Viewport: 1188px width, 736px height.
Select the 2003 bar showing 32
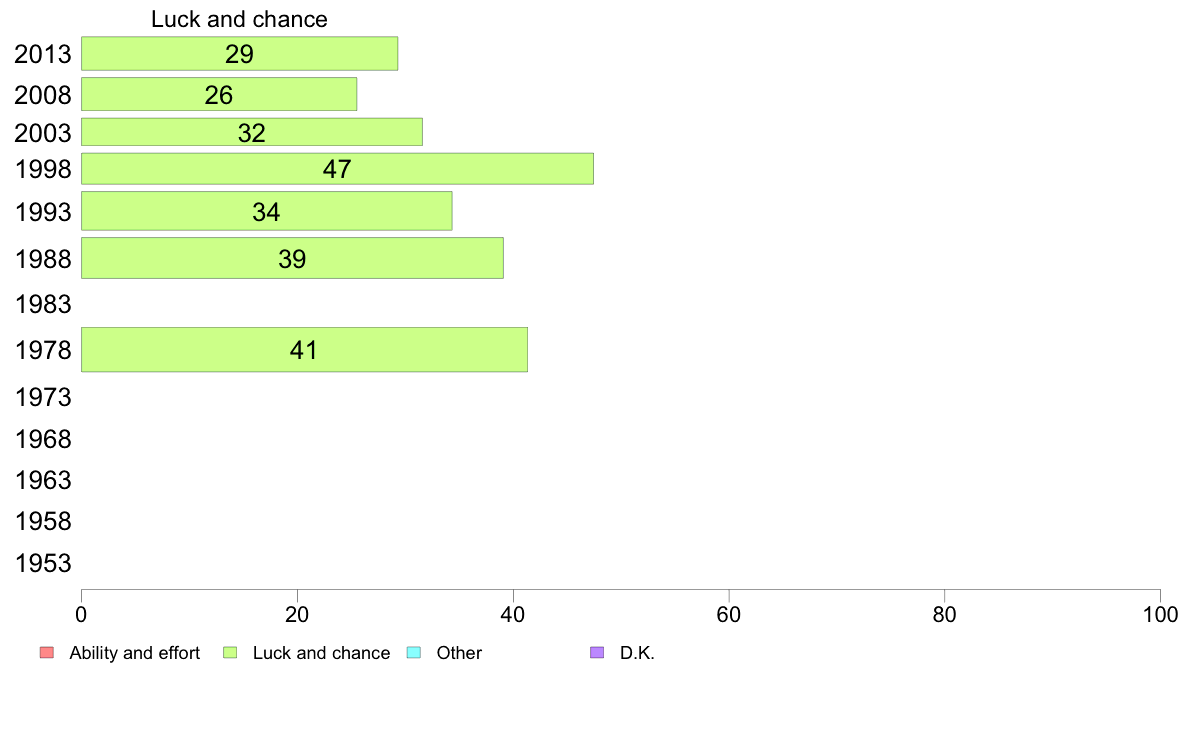coord(252,132)
